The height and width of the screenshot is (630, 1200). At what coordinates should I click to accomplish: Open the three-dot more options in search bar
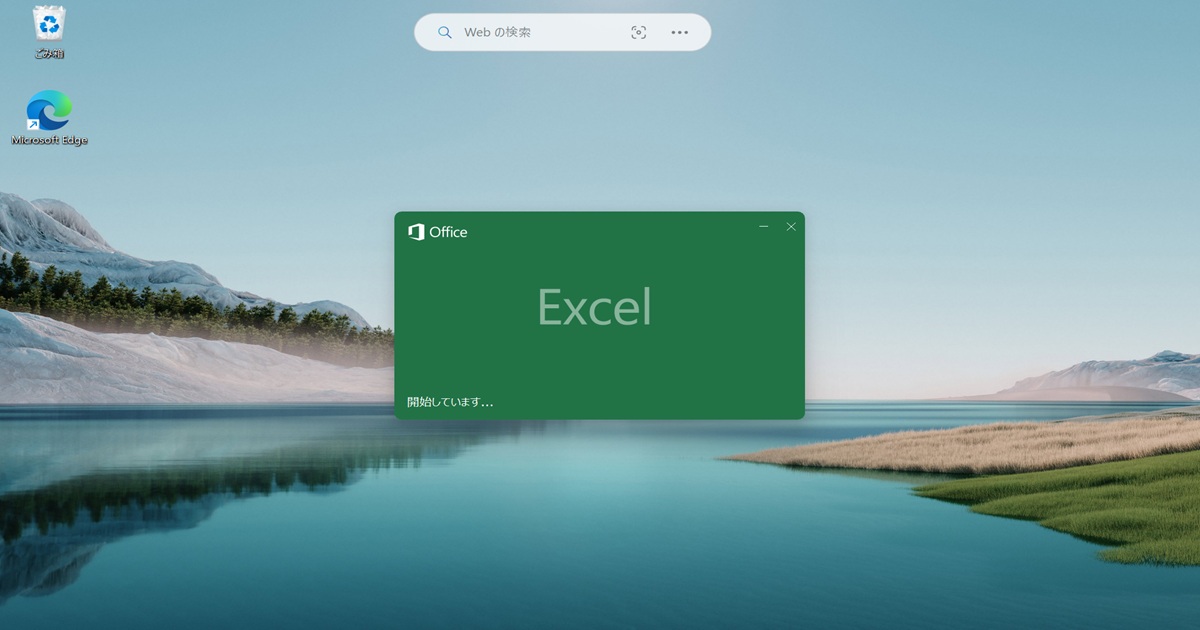[x=680, y=33]
